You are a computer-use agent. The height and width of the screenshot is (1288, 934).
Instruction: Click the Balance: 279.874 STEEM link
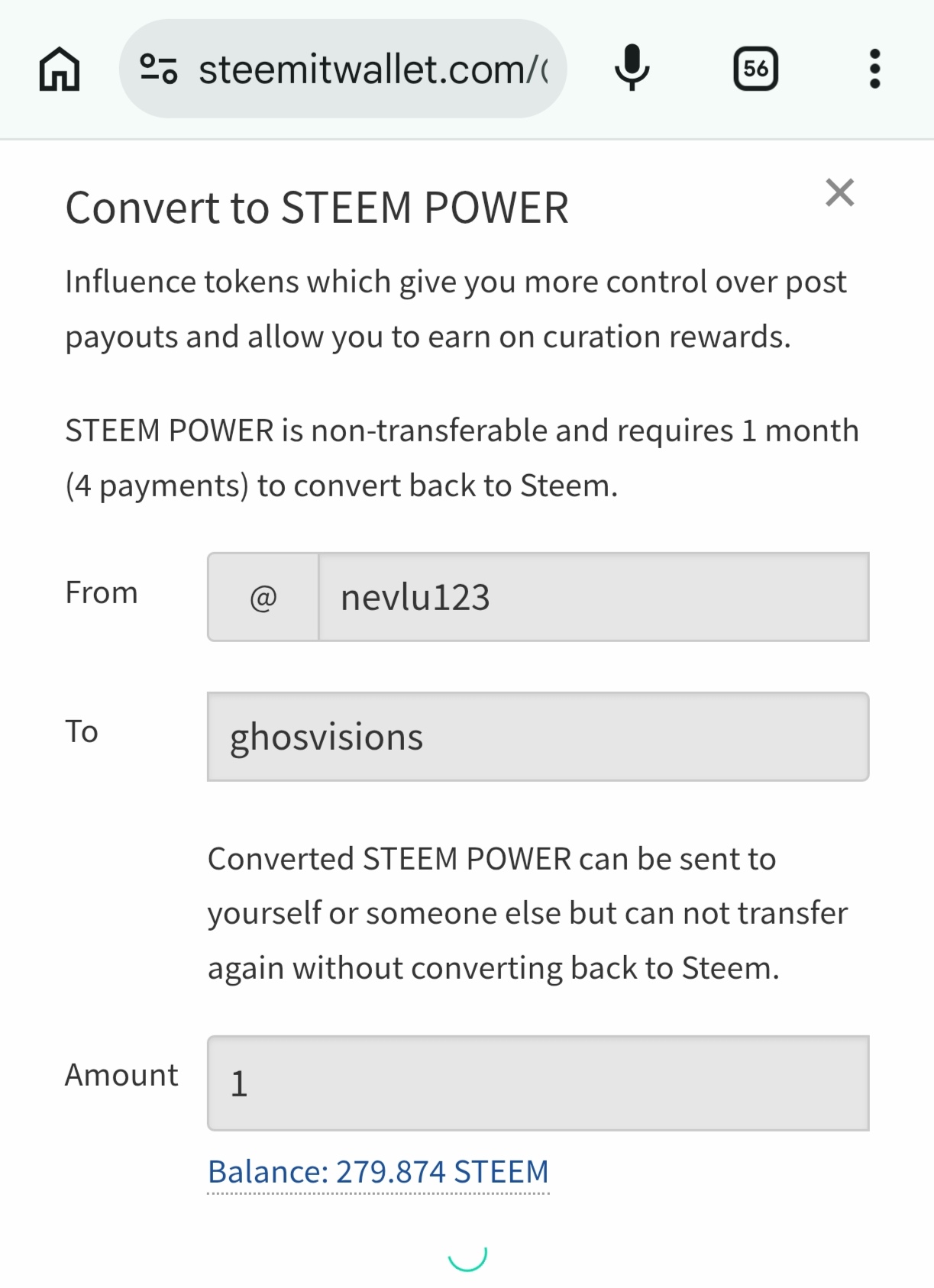point(378,1171)
